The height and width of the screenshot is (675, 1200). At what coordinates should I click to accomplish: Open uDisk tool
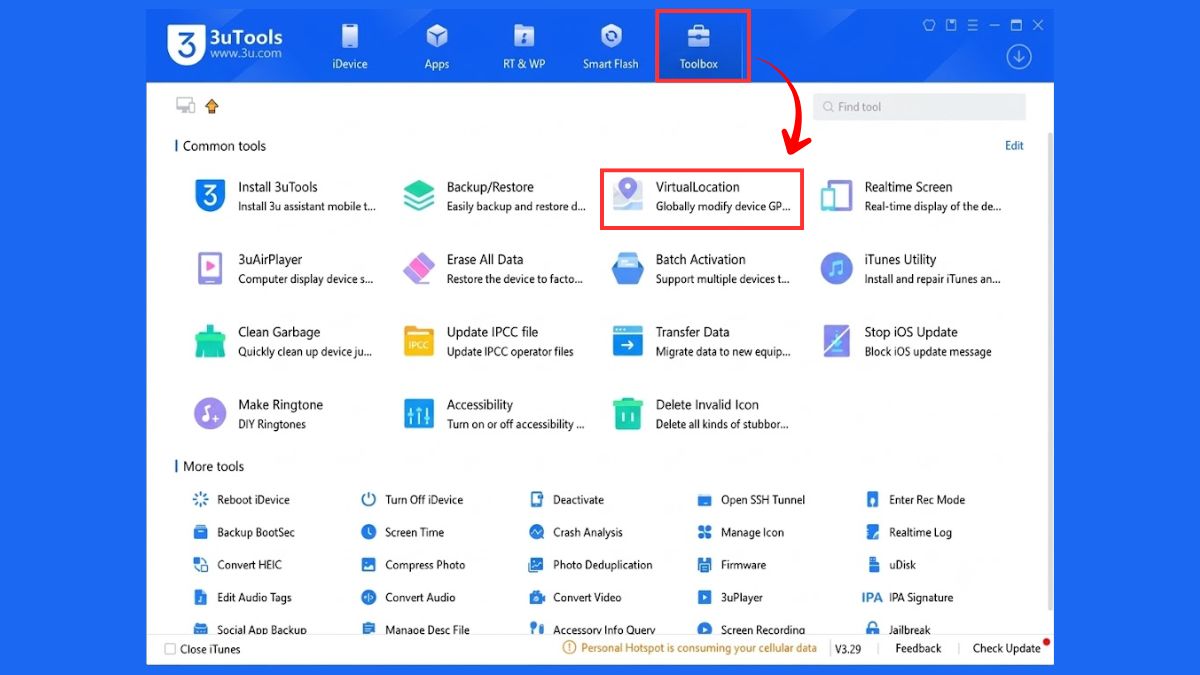point(890,565)
